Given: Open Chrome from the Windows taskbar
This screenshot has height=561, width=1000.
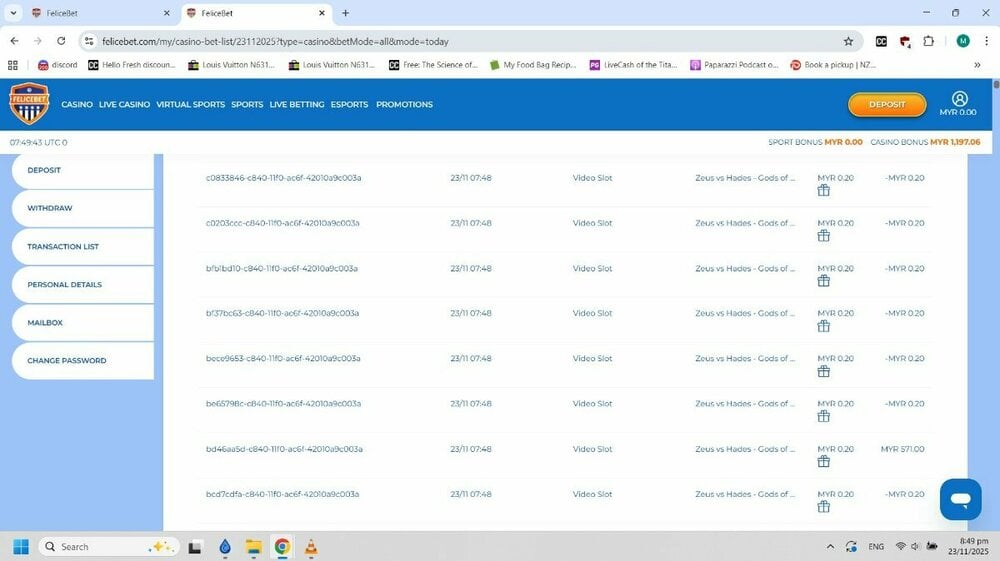Looking at the screenshot, I should 282,547.
